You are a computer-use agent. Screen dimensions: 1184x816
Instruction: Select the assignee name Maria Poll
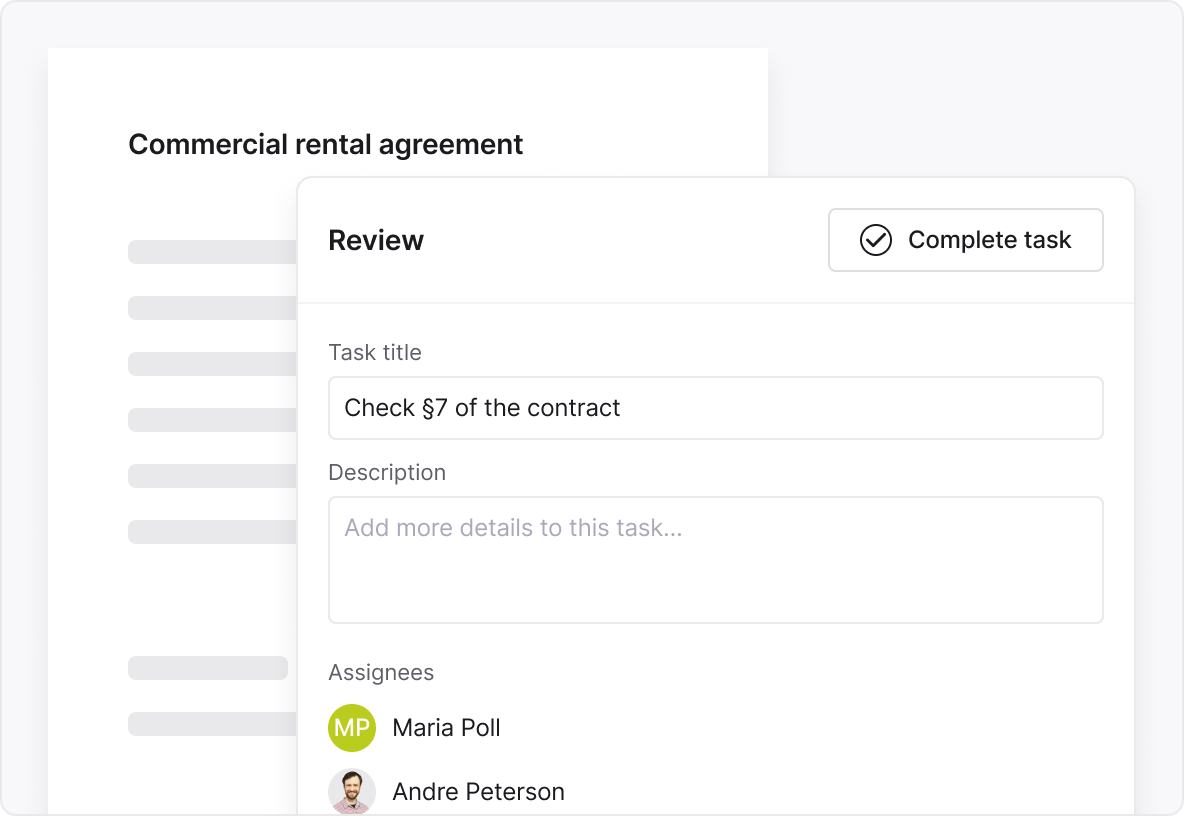pyautogui.click(x=446, y=728)
